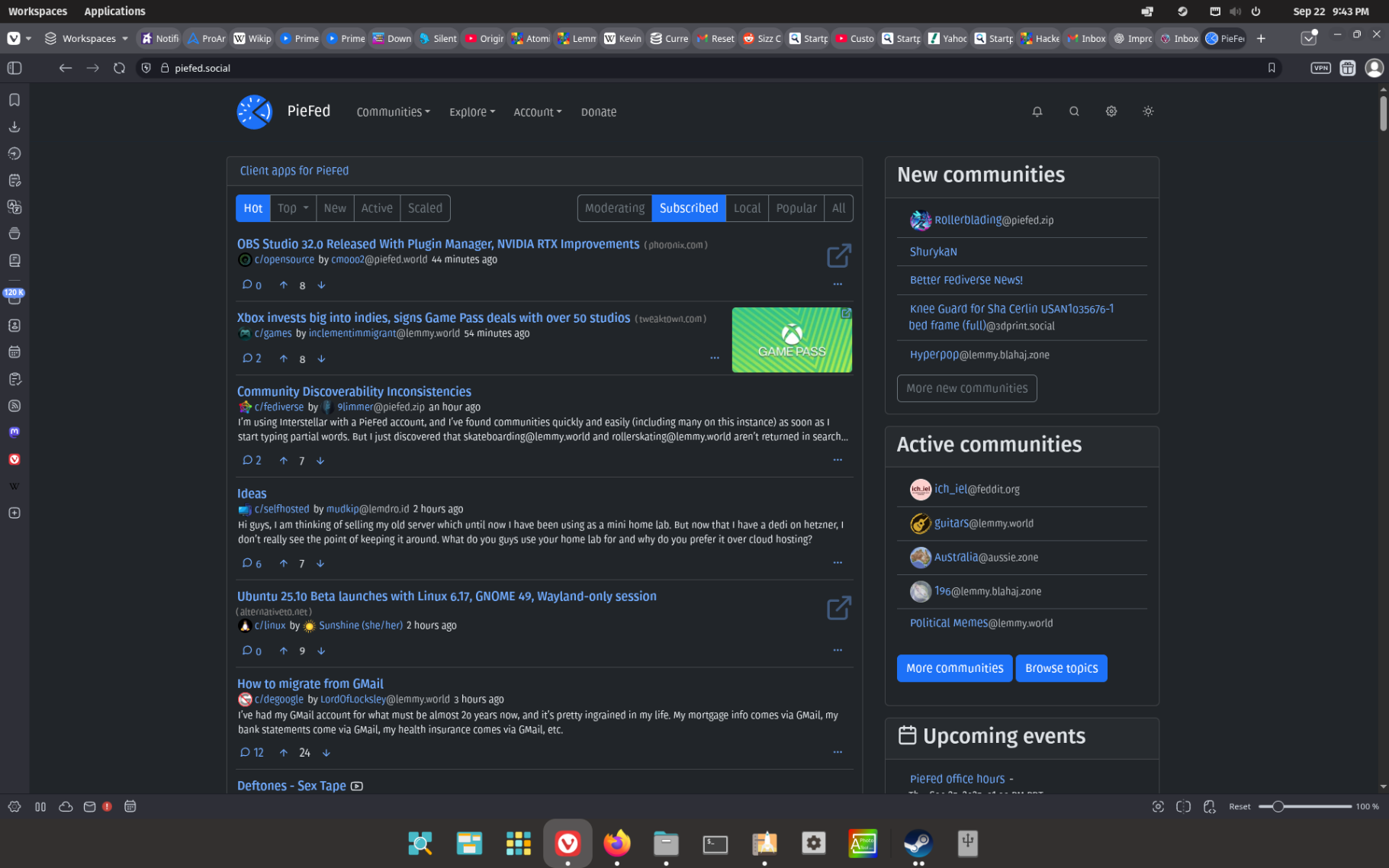Switch to the Hacke browser tab
The width and height of the screenshot is (1389, 868).
pyautogui.click(x=1040, y=38)
